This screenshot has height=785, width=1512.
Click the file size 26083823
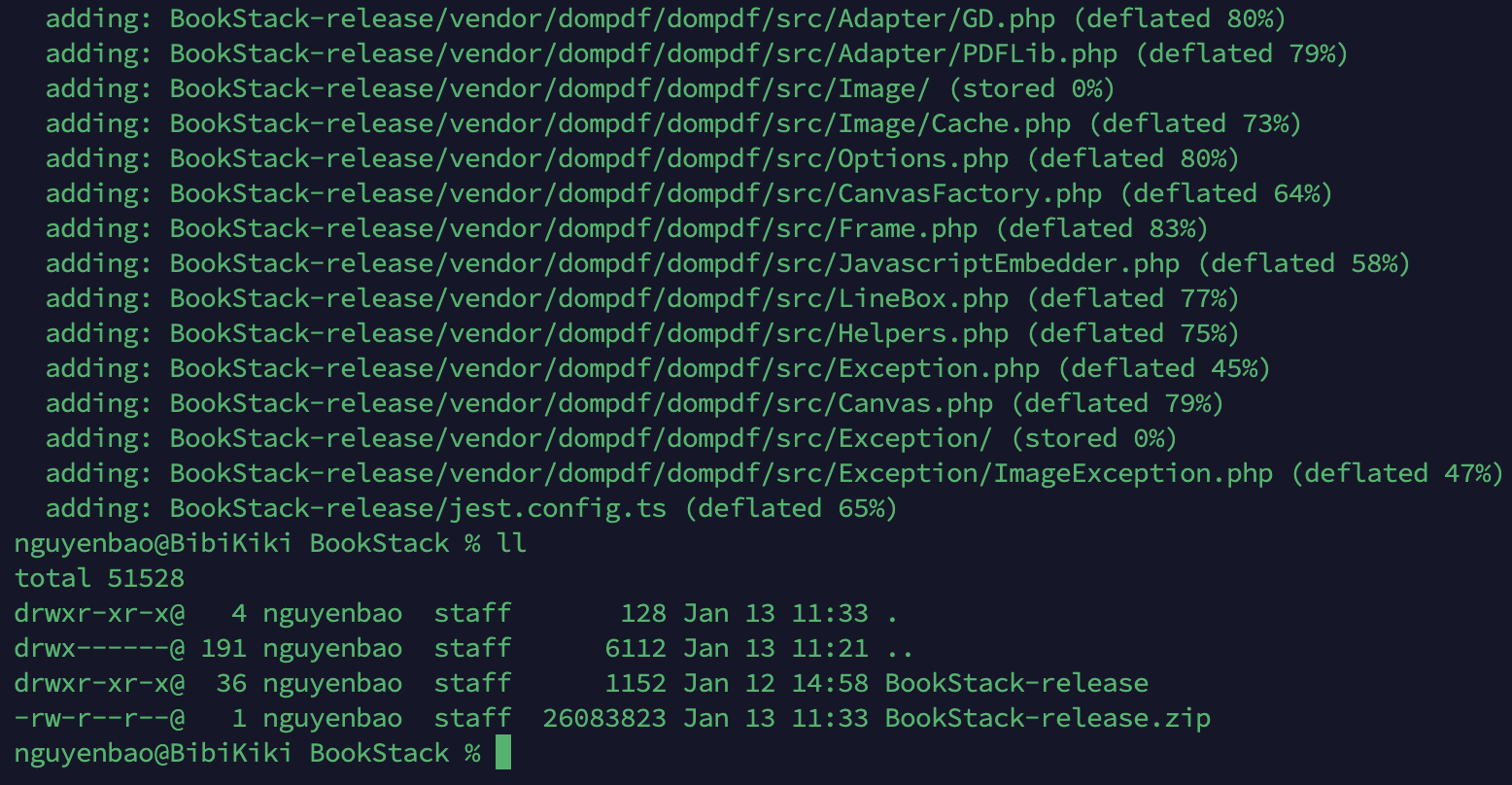point(604,718)
